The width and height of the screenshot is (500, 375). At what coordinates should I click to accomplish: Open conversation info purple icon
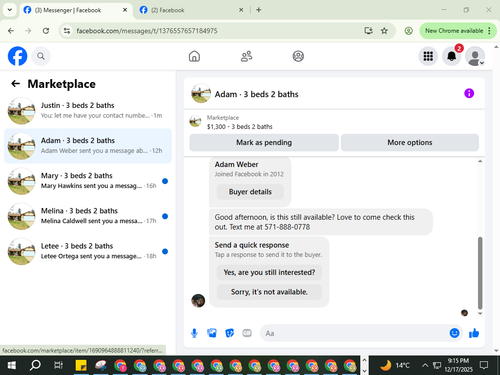[x=469, y=93]
